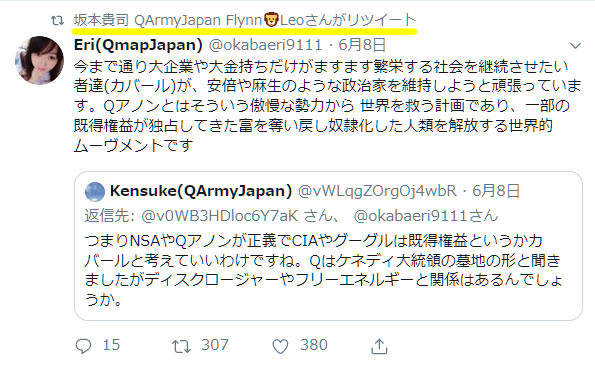
Task: Open Eri(QmapJapan) display name link
Action: pyautogui.click(x=138, y=45)
